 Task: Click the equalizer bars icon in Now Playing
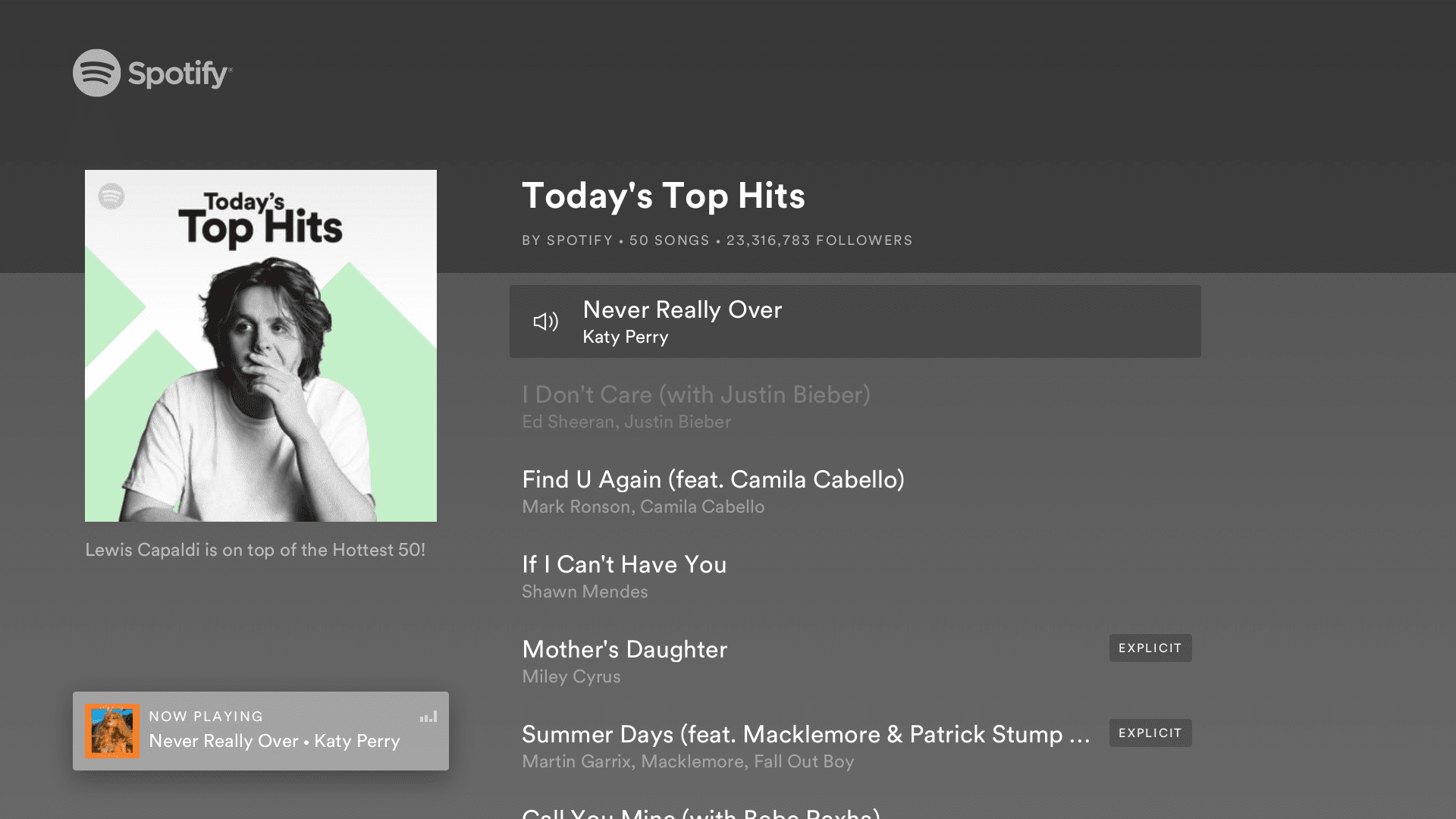pyautogui.click(x=428, y=716)
